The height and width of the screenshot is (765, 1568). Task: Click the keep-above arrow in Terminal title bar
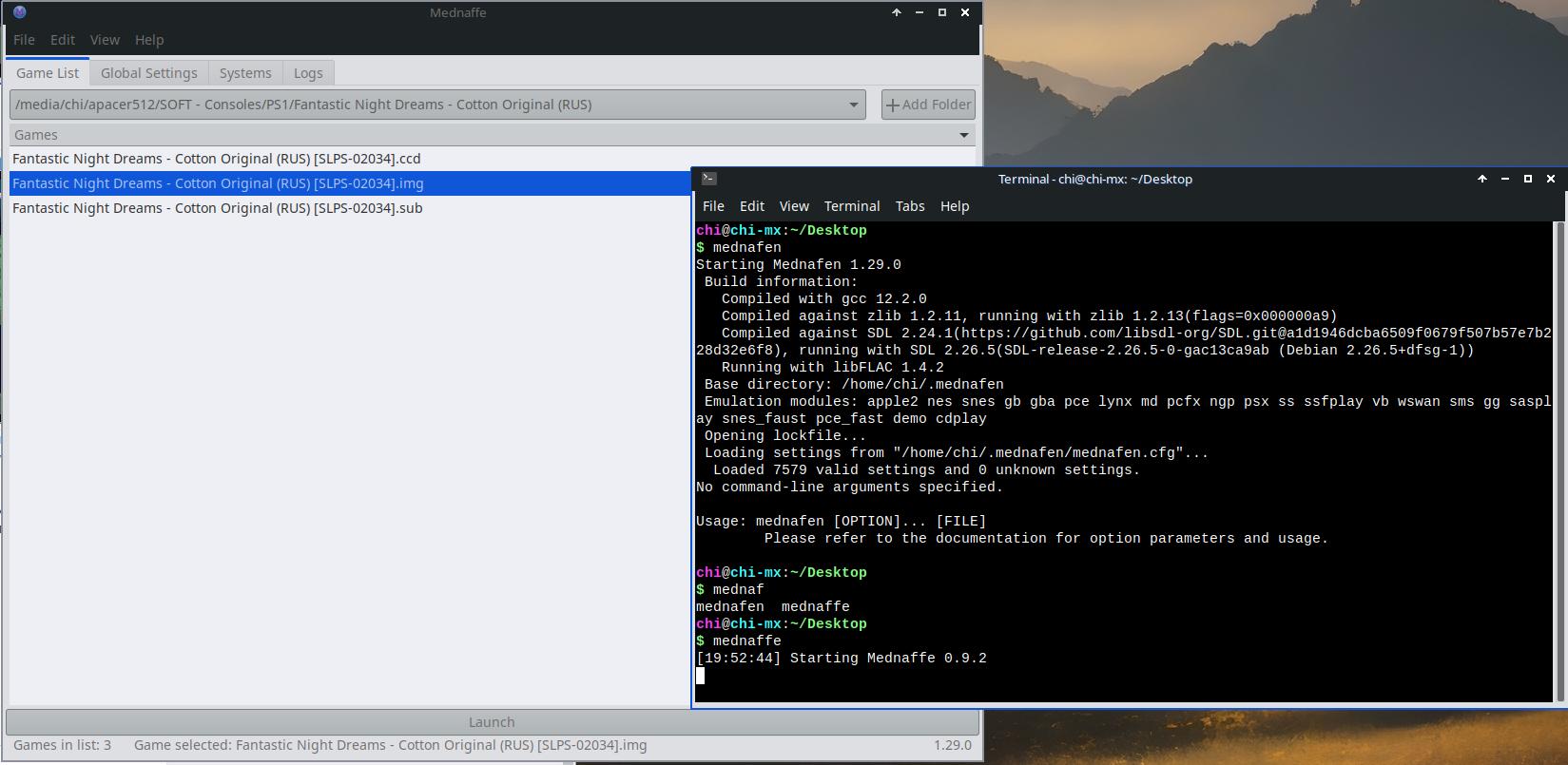point(1481,179)
